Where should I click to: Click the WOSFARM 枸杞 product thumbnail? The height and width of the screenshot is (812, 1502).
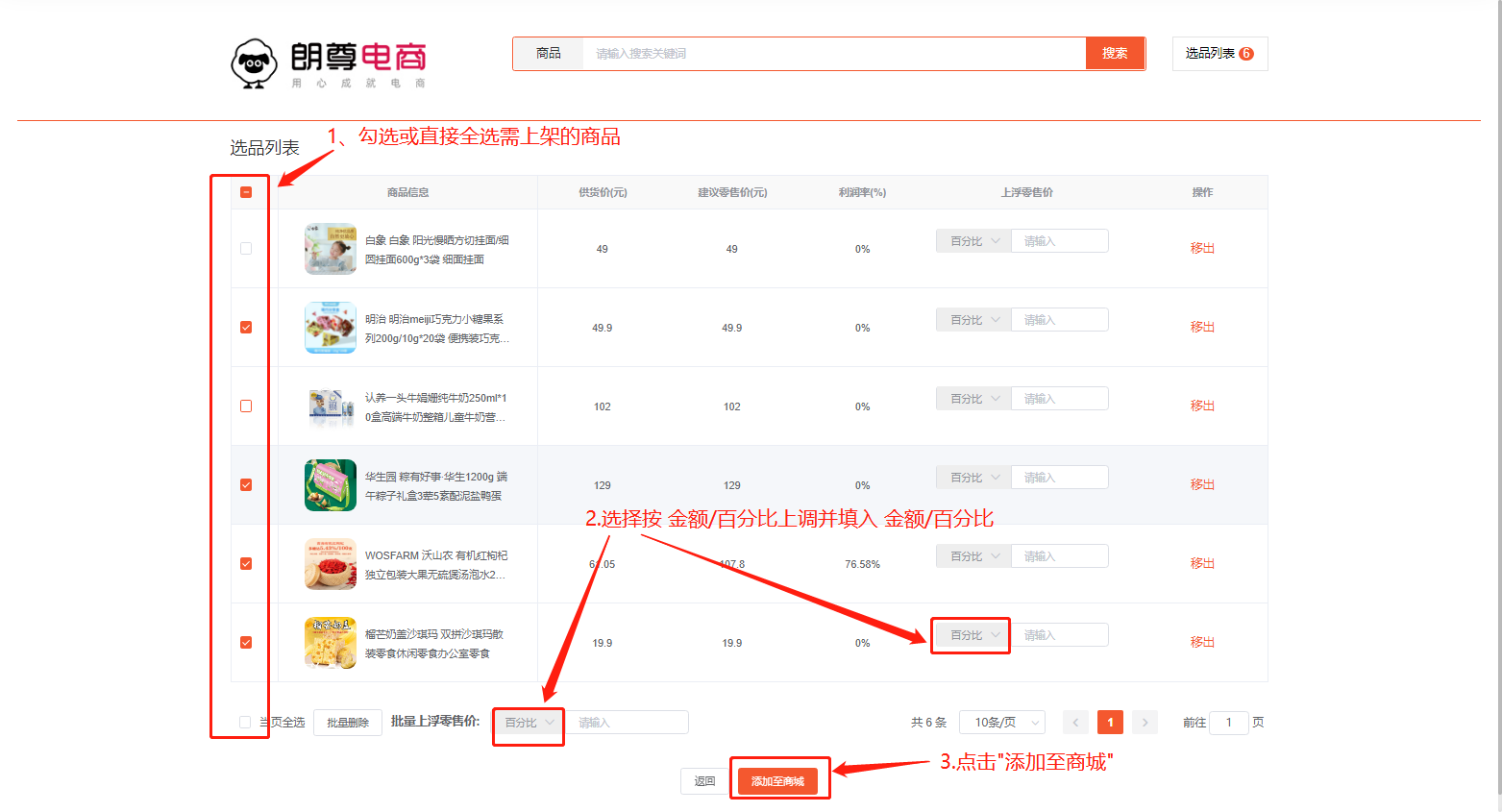point(330,564)
